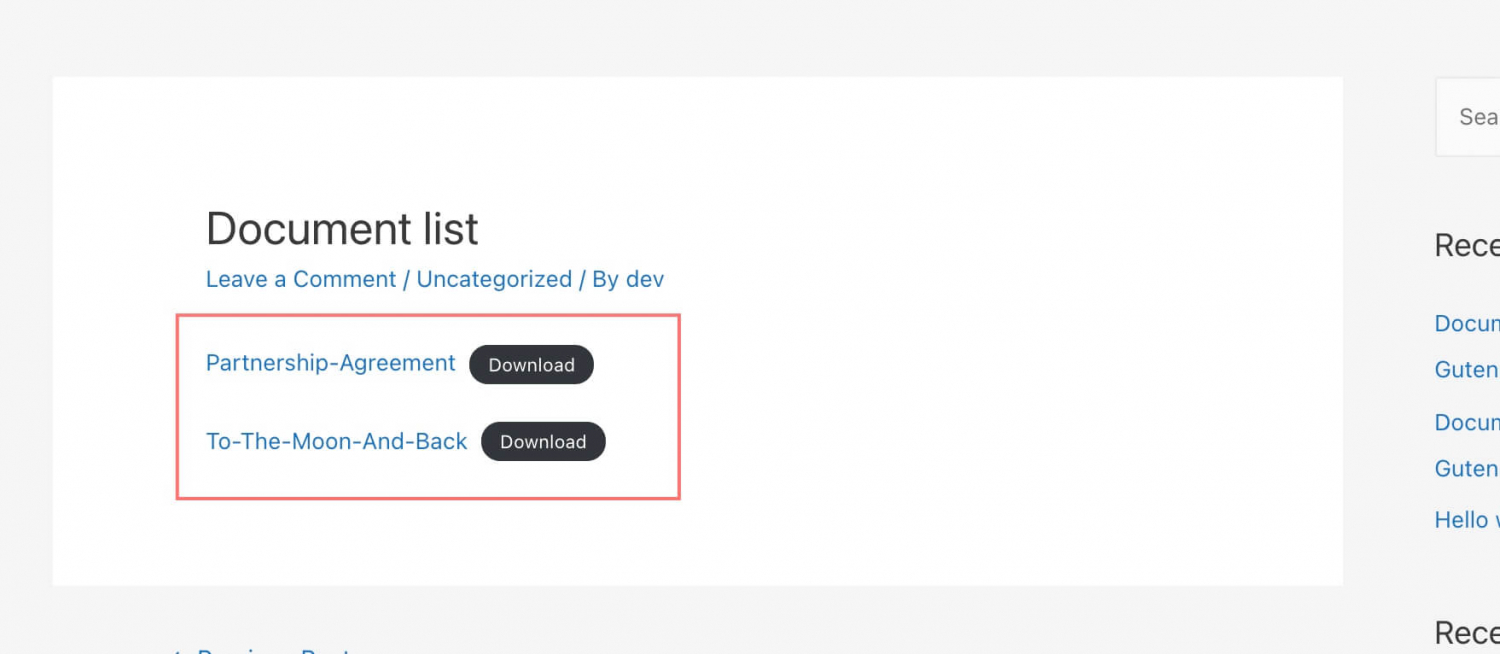The image size is (1500, 654).
Task: Open the Partnership-Agreement file link
Action: point(330,362)
